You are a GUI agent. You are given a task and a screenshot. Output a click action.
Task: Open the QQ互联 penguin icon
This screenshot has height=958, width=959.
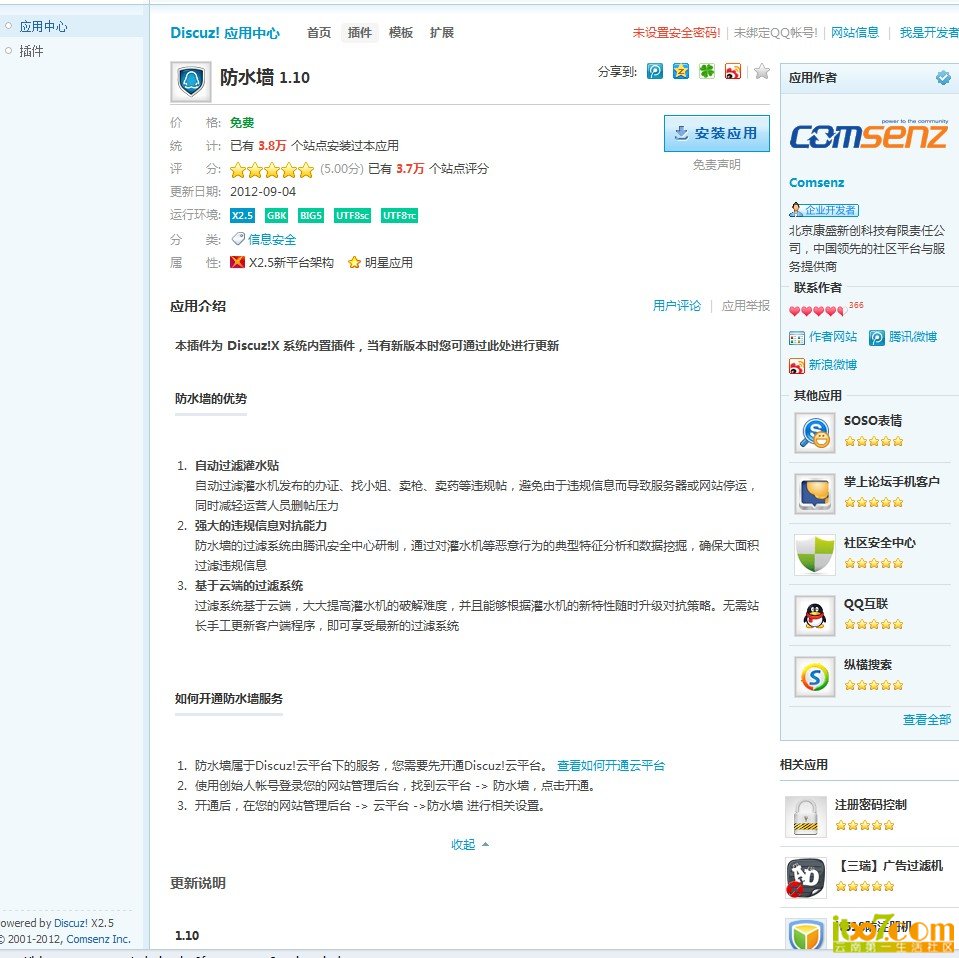coord(815,616)
